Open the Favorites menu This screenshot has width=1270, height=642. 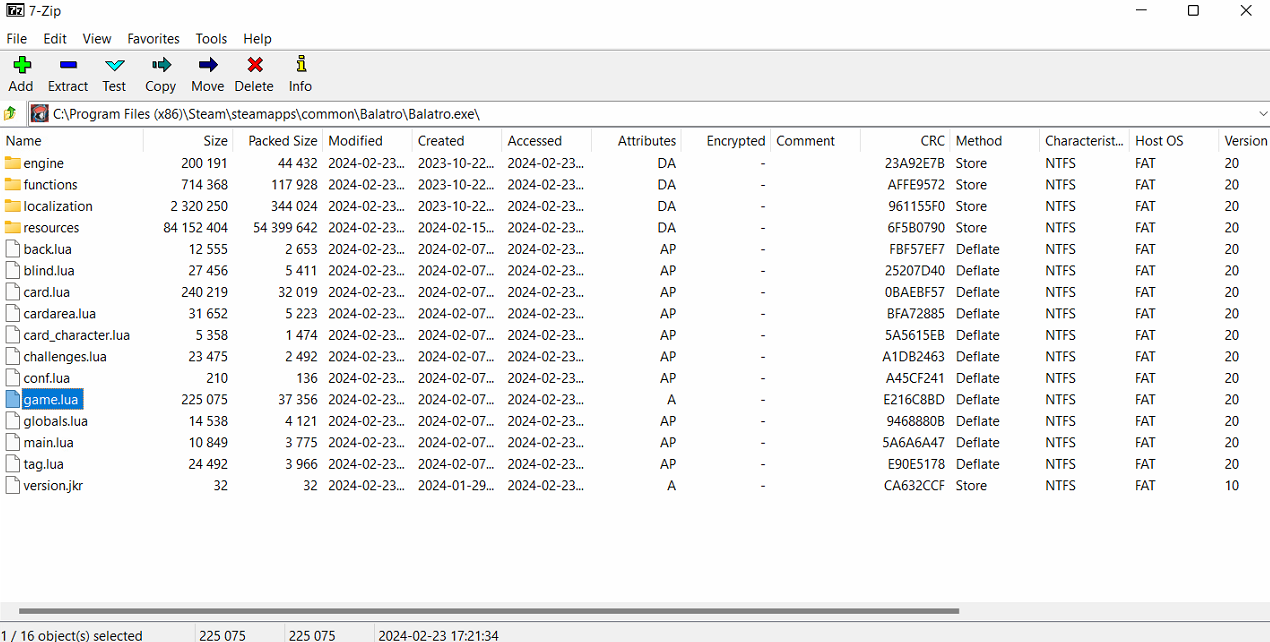tap(153, 39)
